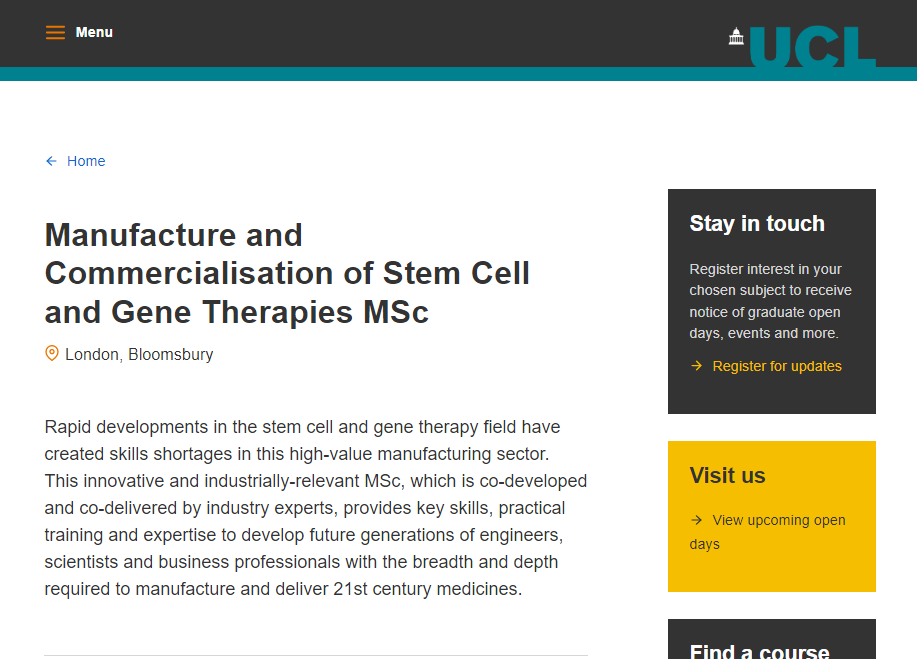
Task: Open the View upcoming open days link
Action: point(778,521)
